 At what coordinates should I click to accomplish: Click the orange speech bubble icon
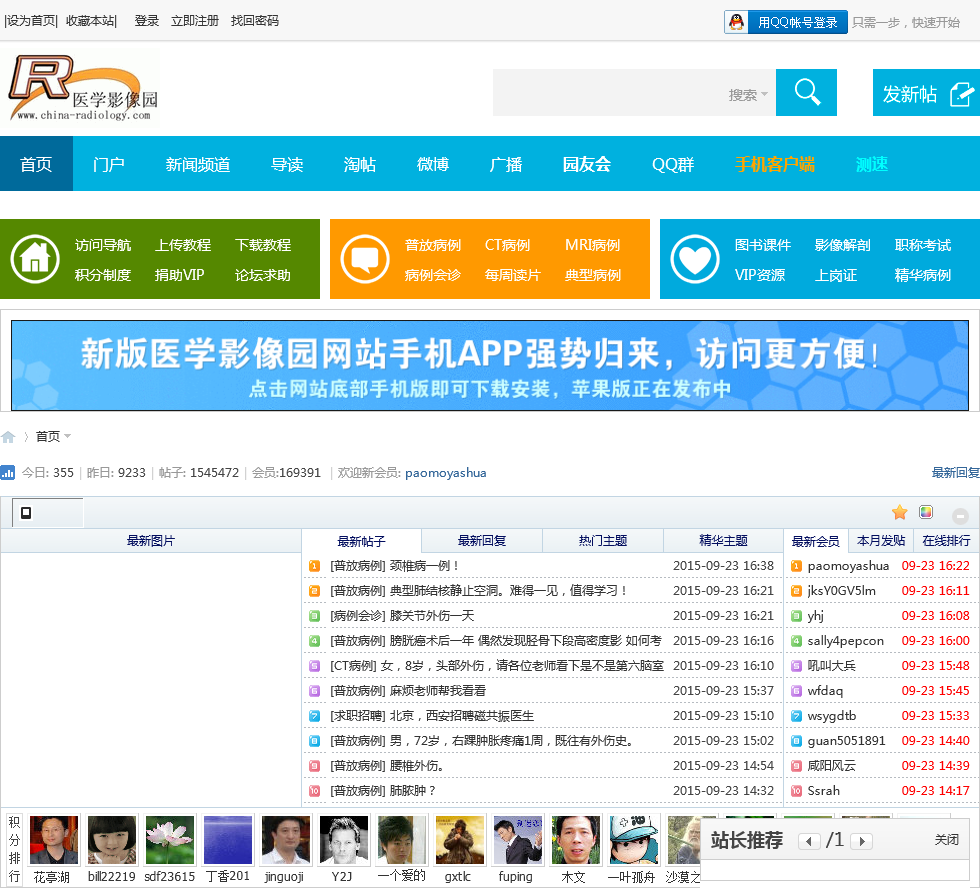coord(365,259)
